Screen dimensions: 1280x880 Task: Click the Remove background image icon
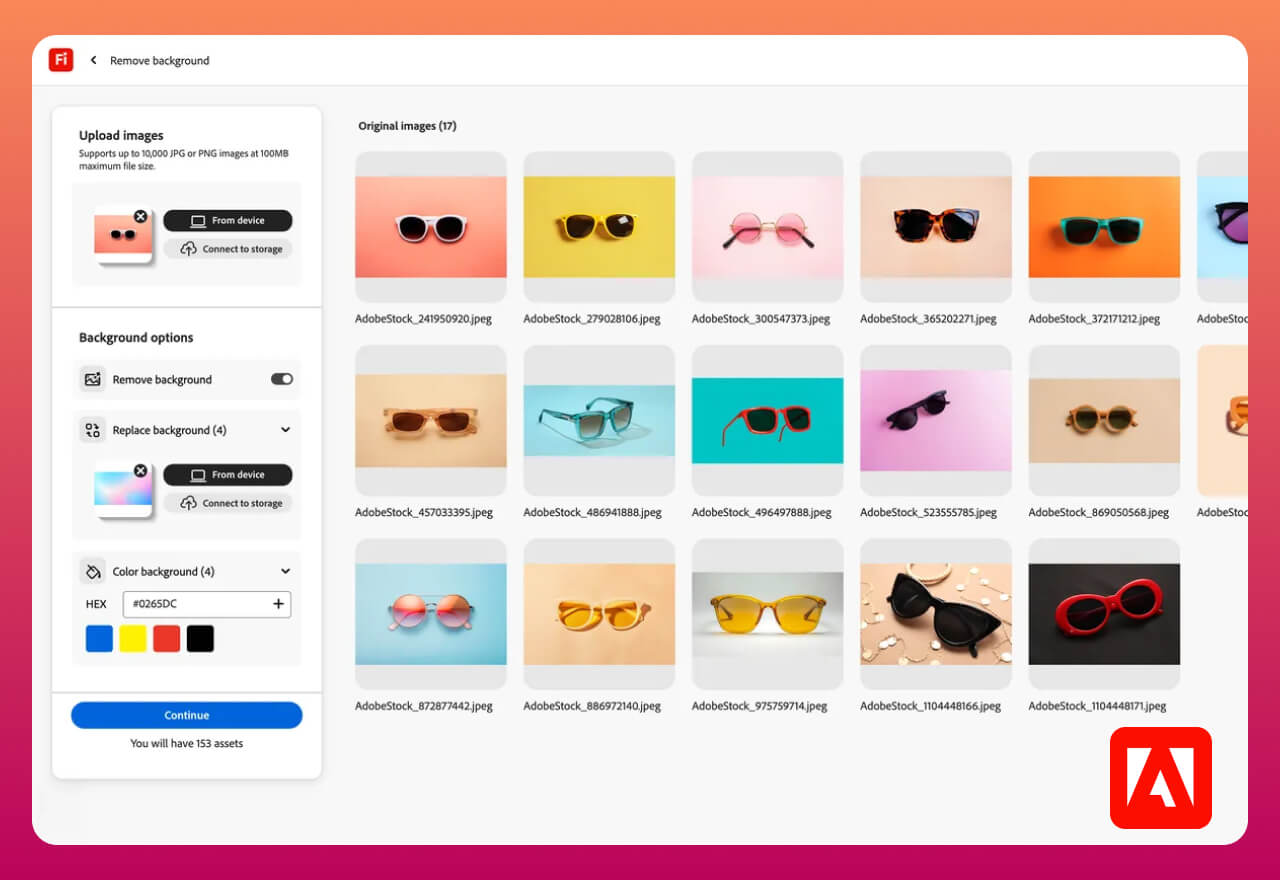point(93,379)
